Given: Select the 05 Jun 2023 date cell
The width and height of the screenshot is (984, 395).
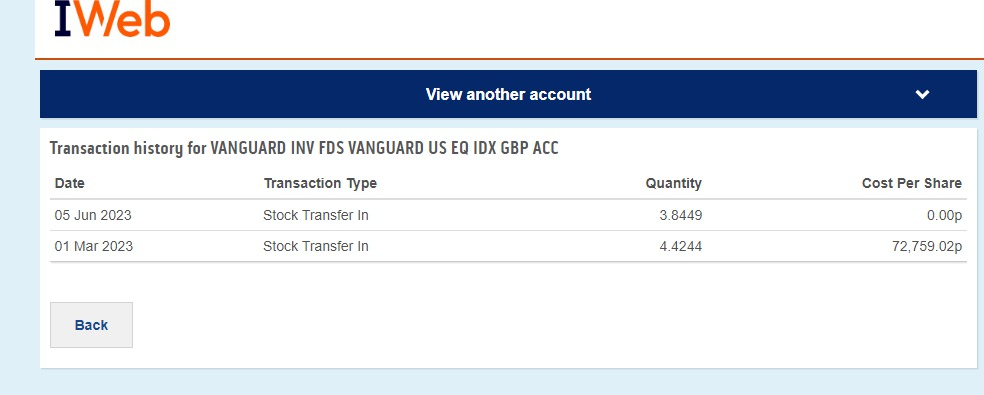Looking at the screenshot, I should (93, 215).
